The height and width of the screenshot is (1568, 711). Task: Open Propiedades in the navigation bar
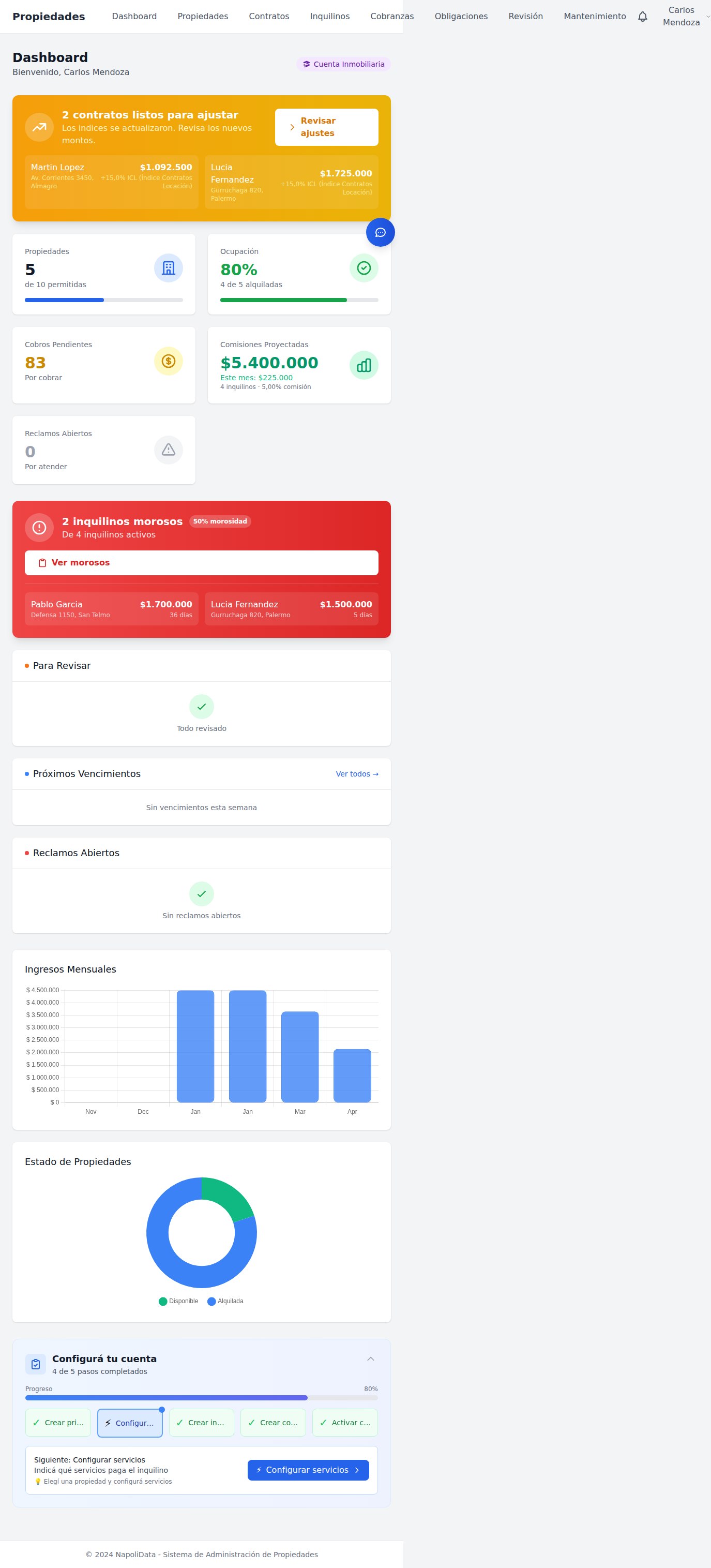[203, 17]
